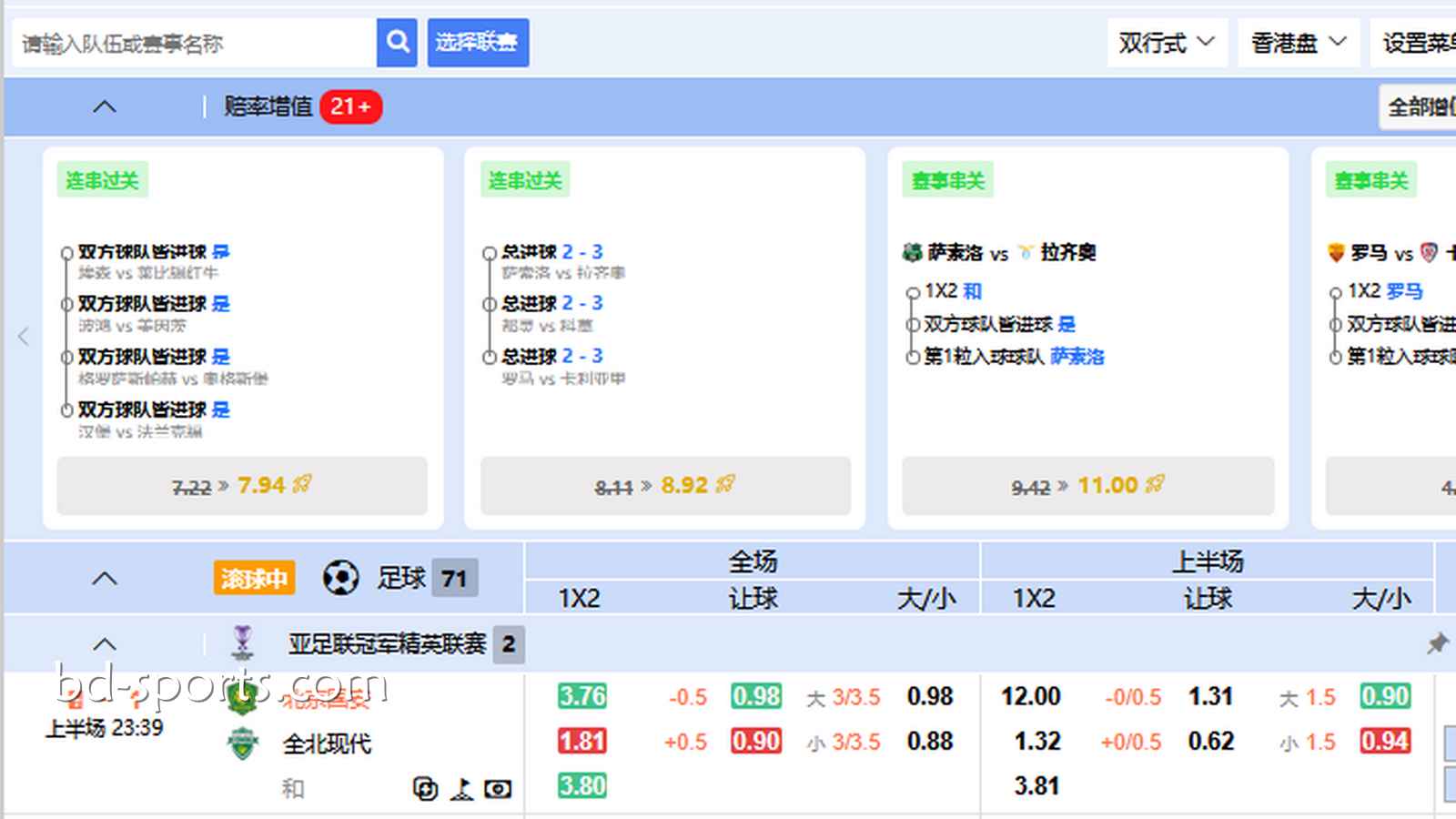The image size is (1456, 819).
Task: Open the live video camera icon
Action: (x=498, y=788)
